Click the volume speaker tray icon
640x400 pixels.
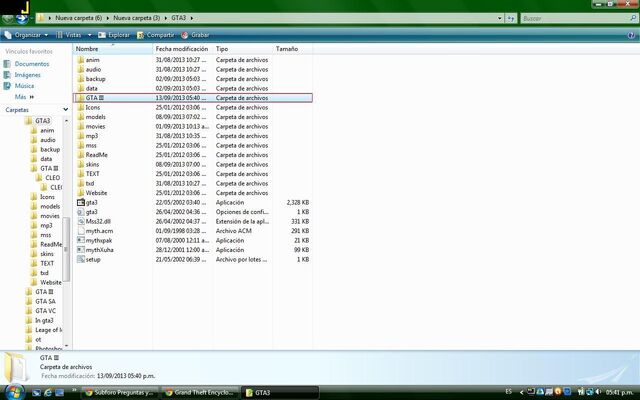click(598, 392)
